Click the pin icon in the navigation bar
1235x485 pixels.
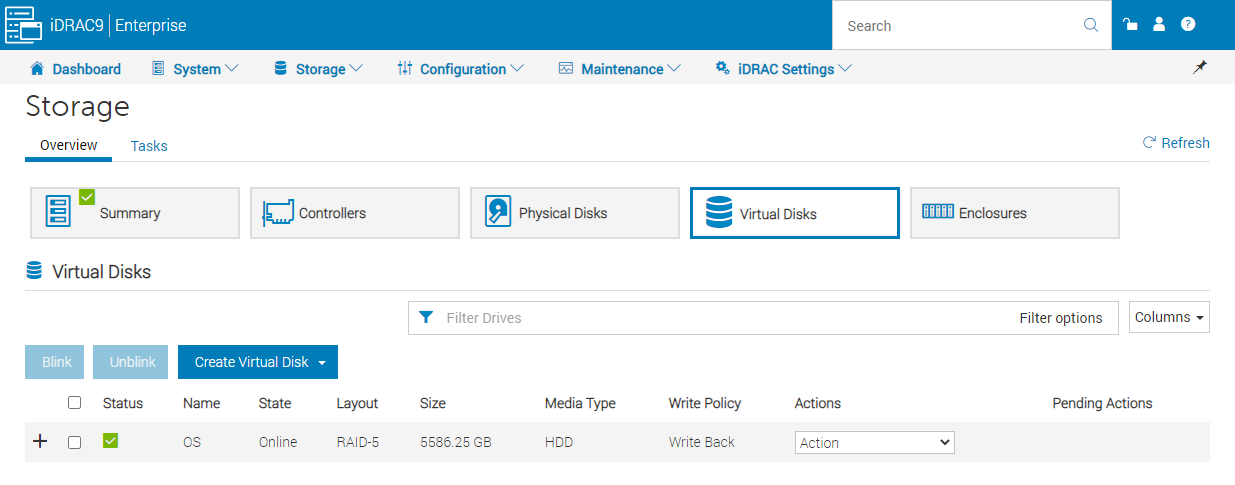pos(1200,67)
